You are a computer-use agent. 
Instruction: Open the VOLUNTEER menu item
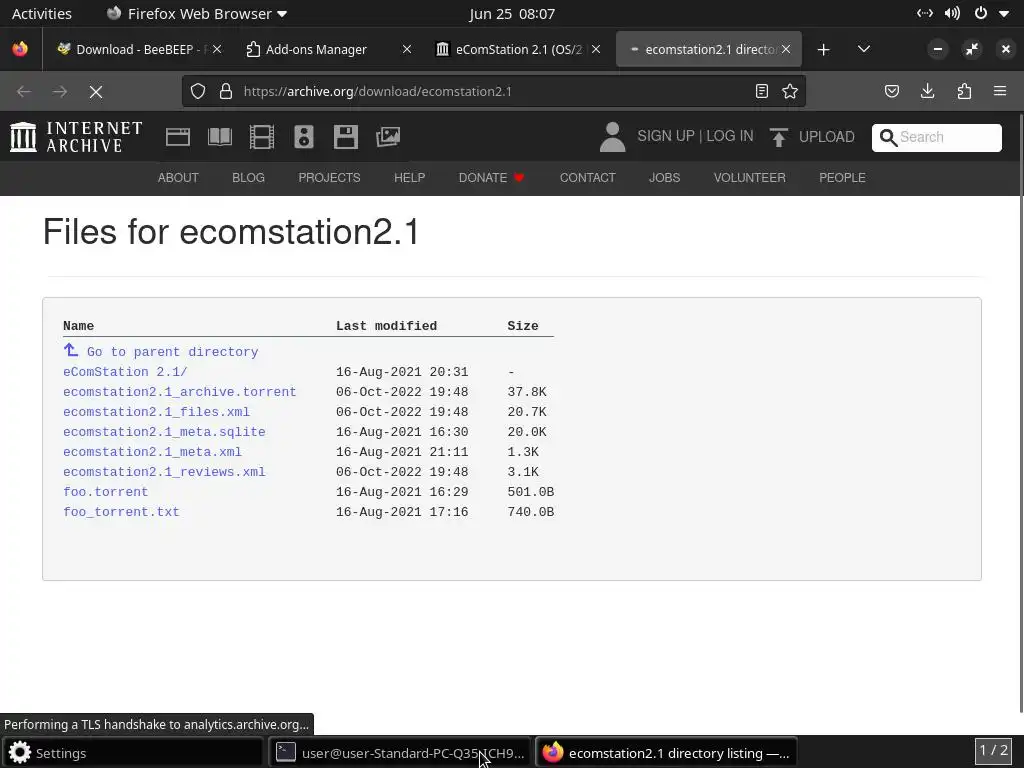[x=749, y=178]
